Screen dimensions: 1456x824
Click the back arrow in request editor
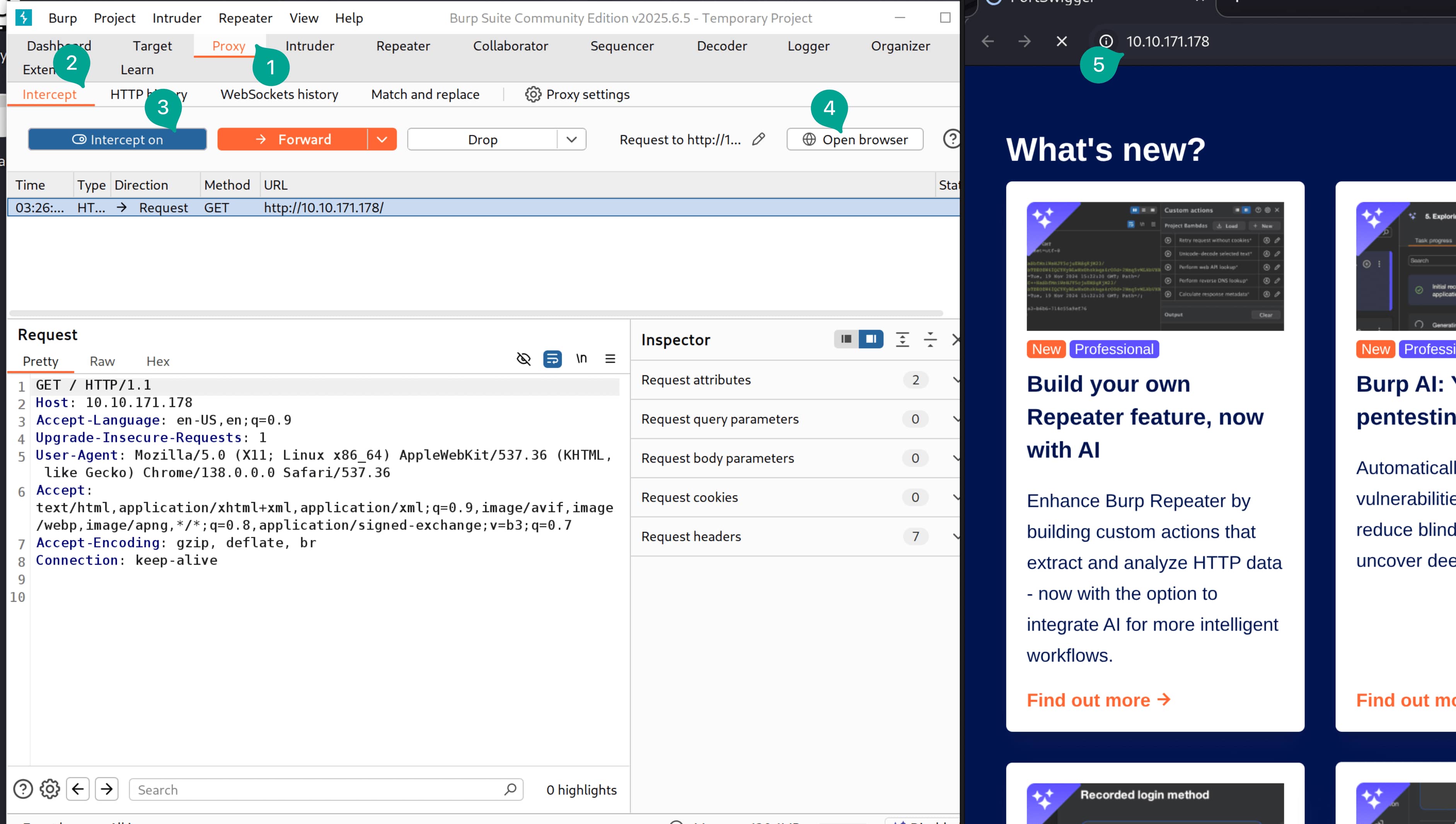[x=78, y=789]
